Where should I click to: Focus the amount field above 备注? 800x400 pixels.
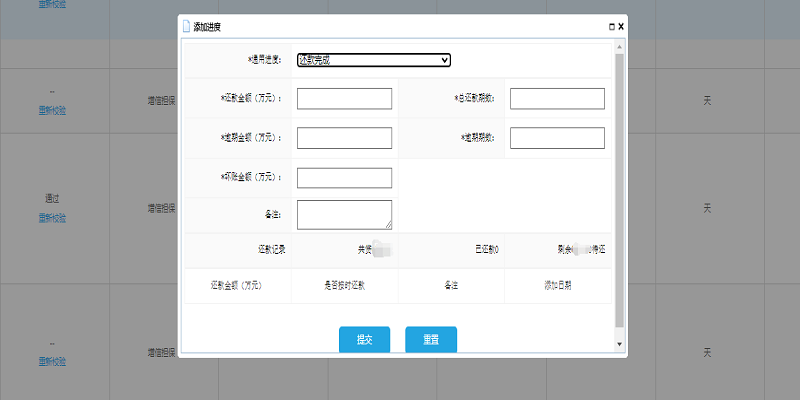pos(344,177)
